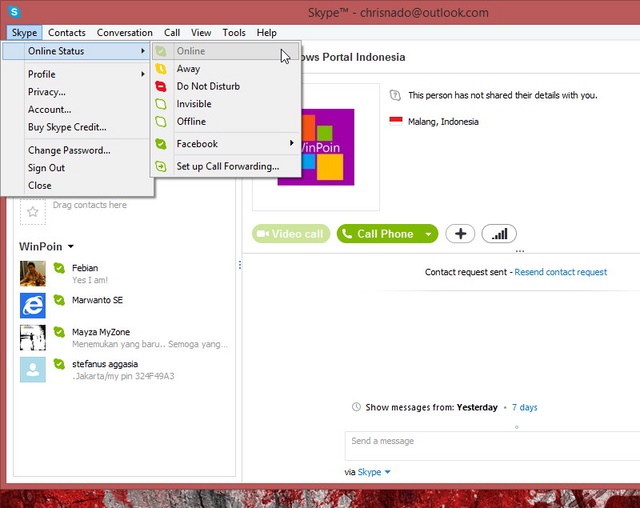Choose Privacy... from Skype menu
Viewport: 640px width, 508px height.
pos(47,92)
